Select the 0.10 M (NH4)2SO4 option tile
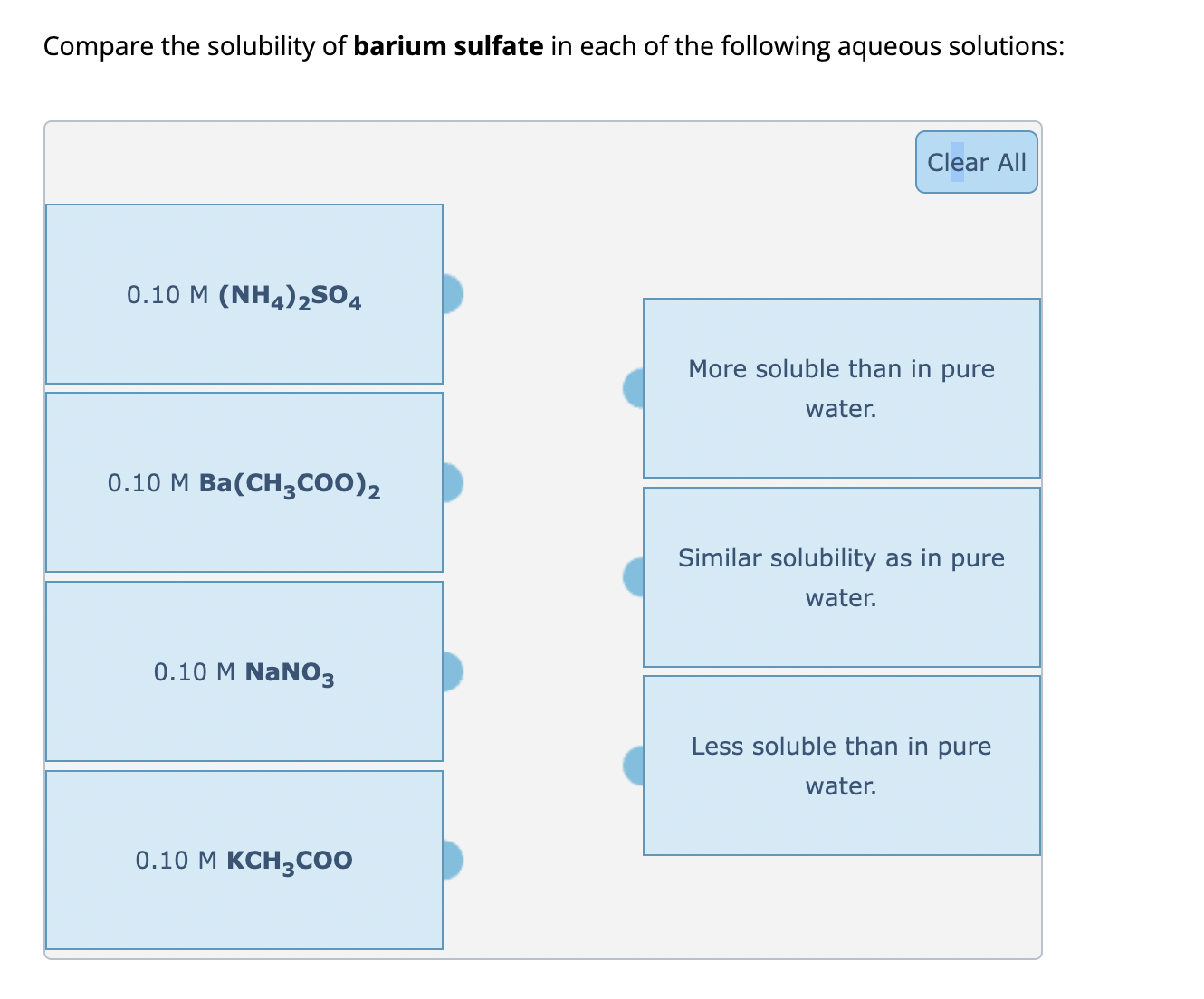 [x=244, y=294]
